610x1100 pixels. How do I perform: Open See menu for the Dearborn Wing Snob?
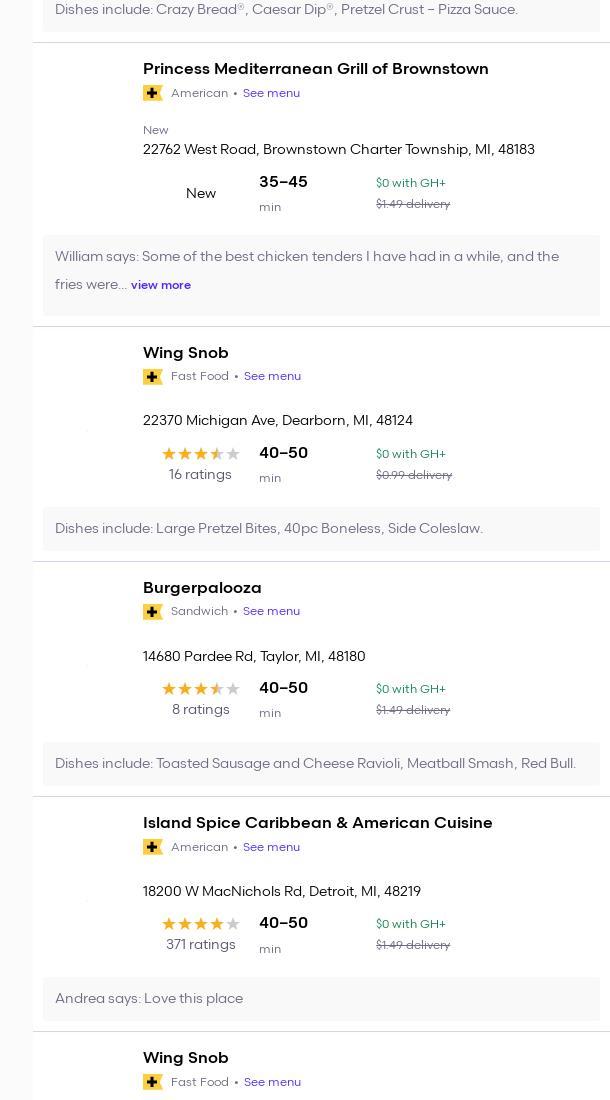(272, 376)
